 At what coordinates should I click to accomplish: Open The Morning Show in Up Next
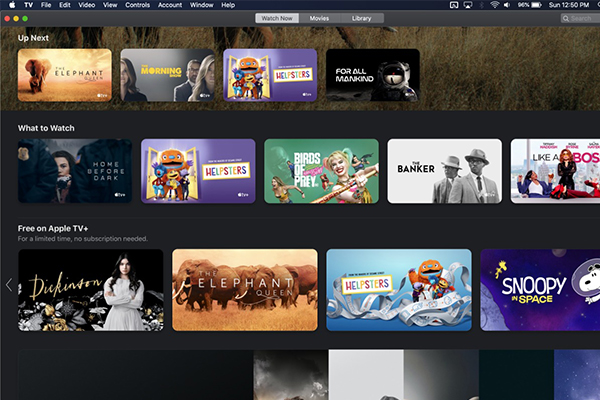167,75
